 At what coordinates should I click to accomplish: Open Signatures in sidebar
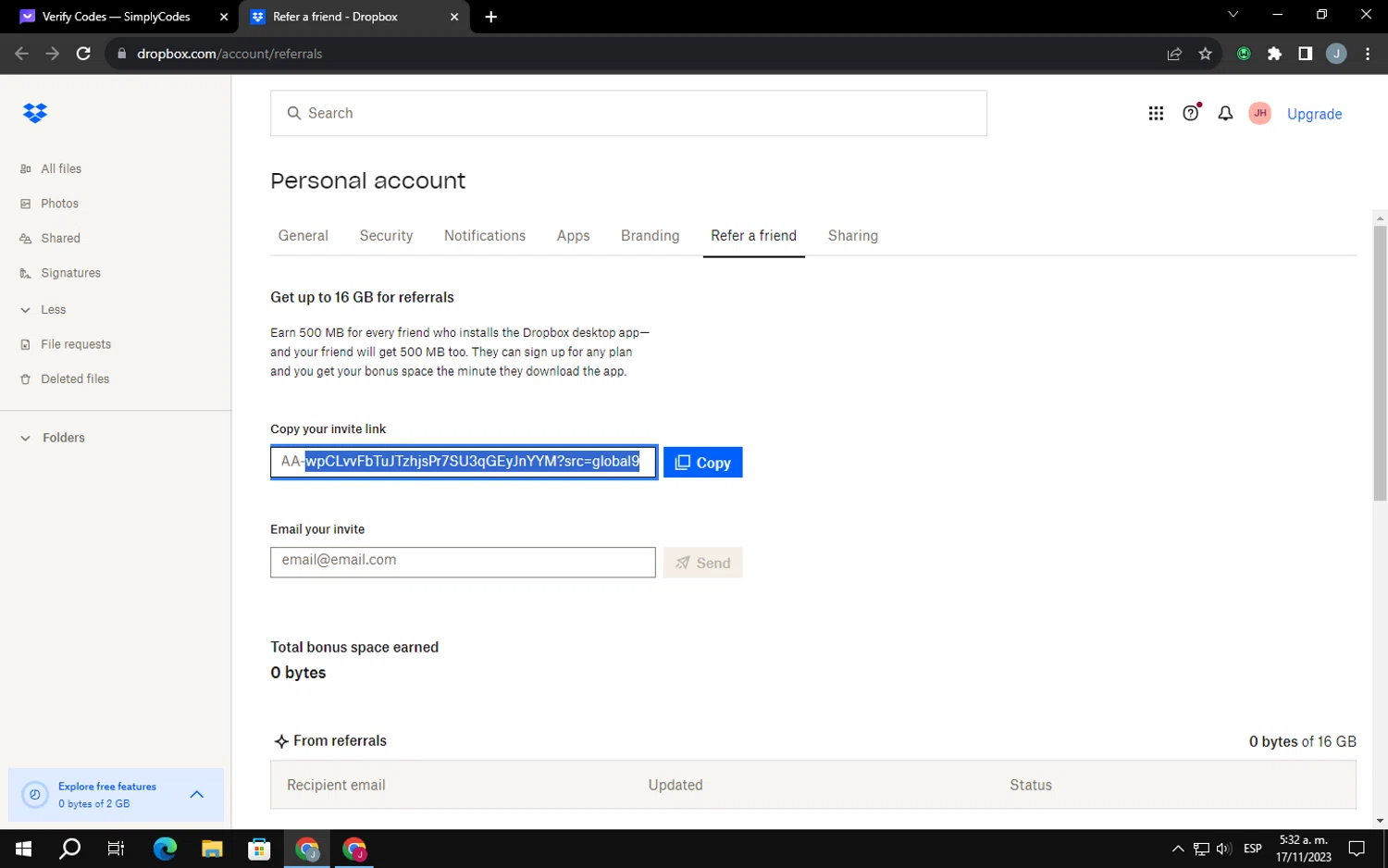point(70,273)
